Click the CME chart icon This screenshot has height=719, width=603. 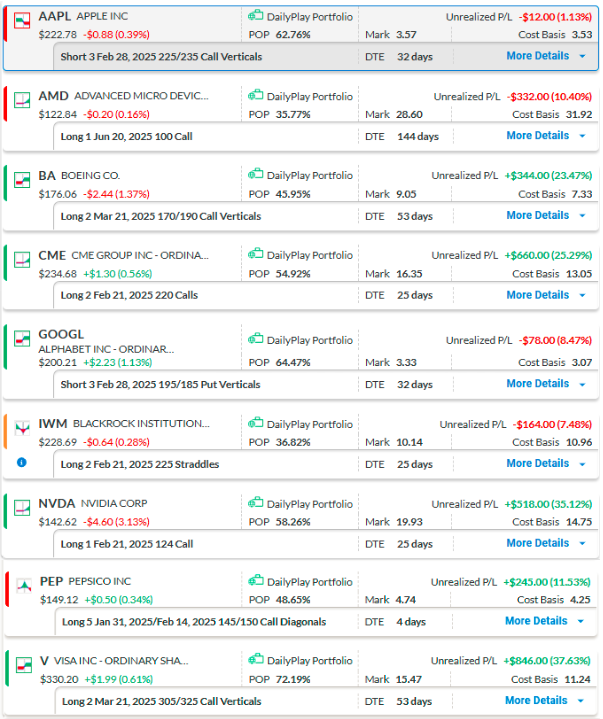(x=22, y=260)
